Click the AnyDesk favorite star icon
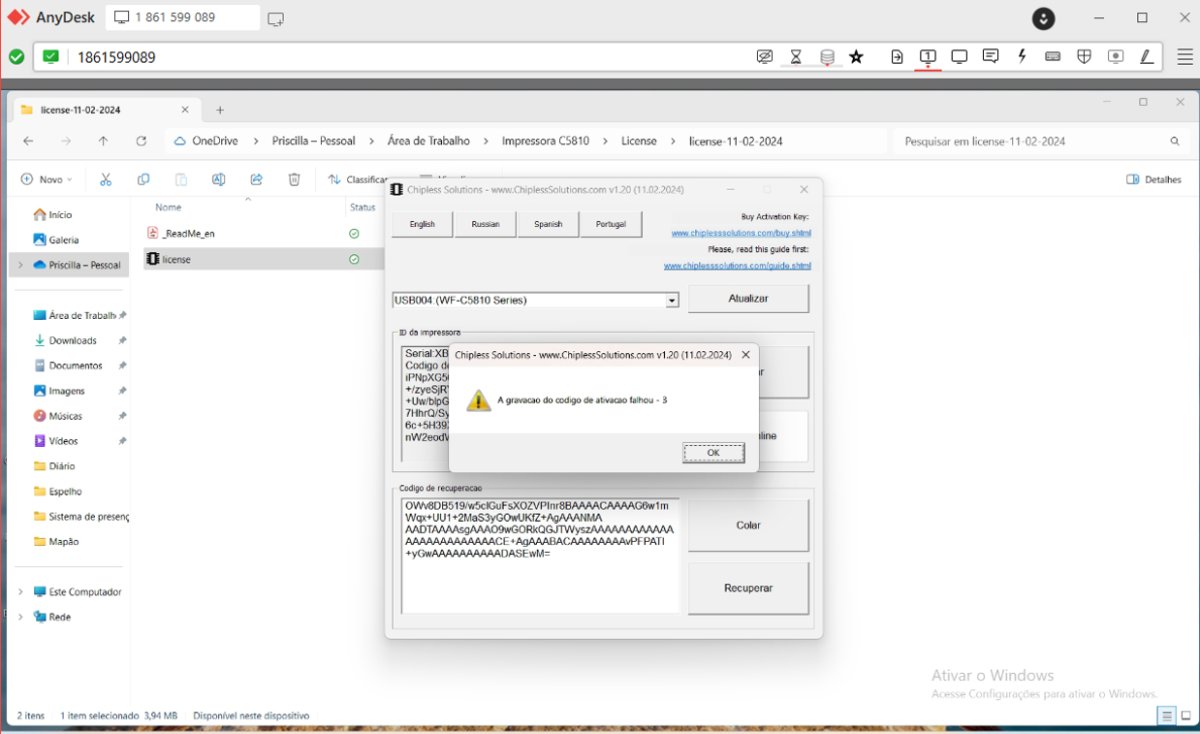Image resolution: width=1200 pixels, height=734 pixels. (x=856, y=57)
